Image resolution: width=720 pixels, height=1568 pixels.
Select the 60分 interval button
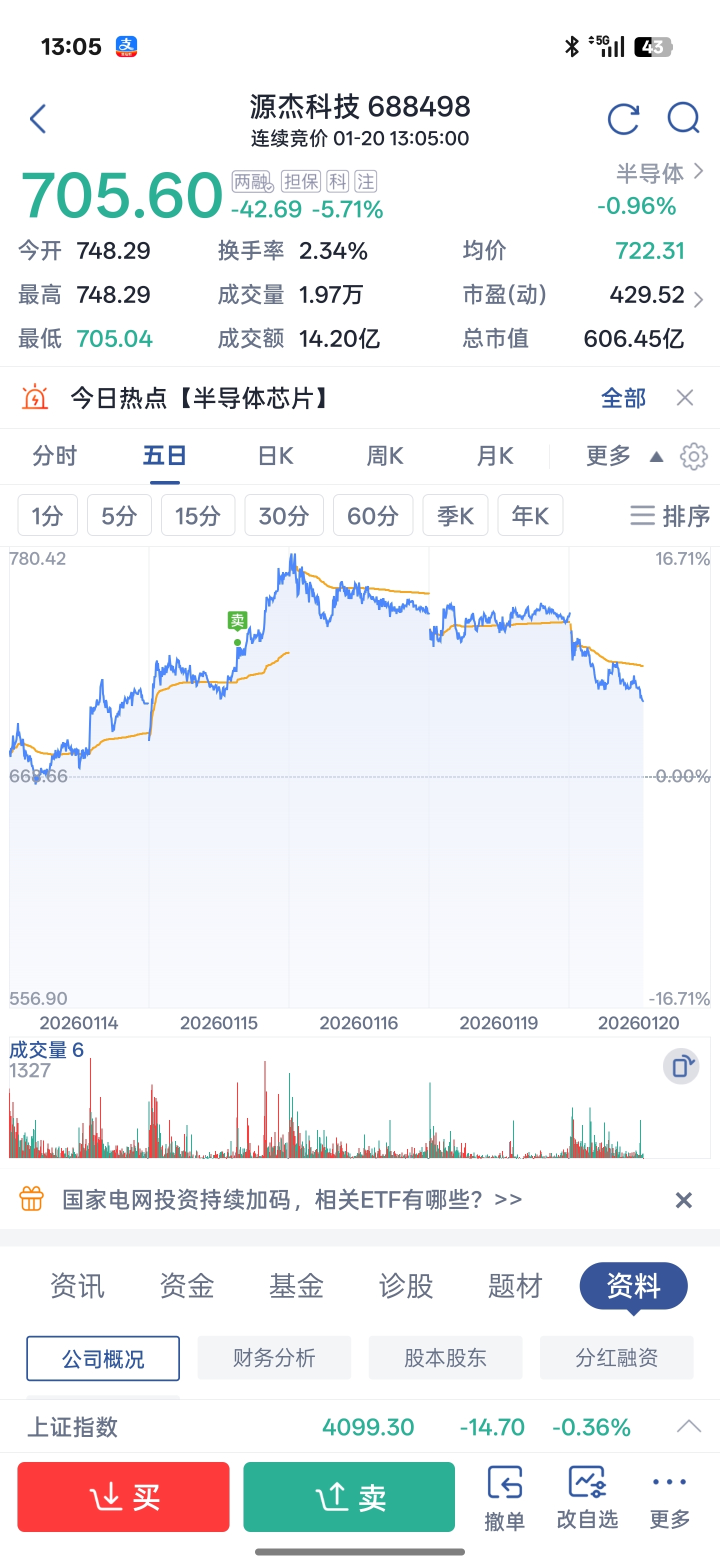coord(372,516)
